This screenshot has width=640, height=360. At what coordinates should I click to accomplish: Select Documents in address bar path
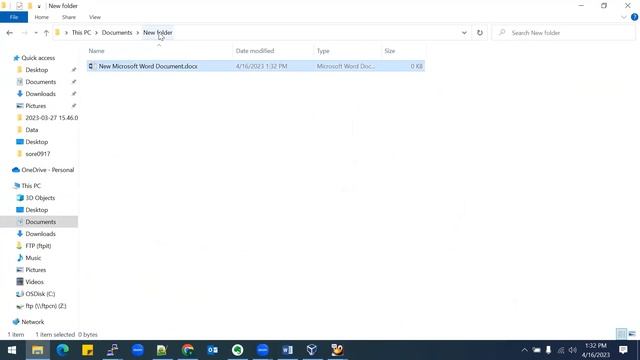(x=117, y=33)
